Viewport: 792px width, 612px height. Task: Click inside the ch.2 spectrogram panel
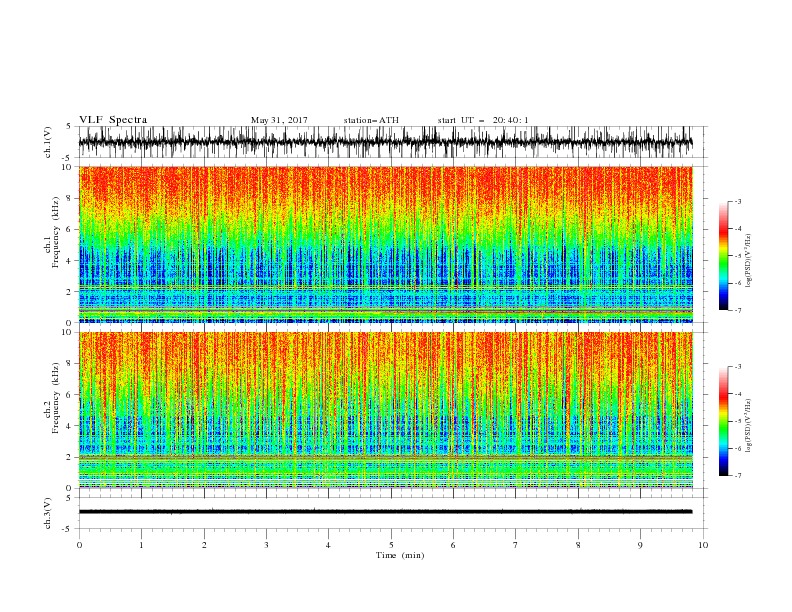[386, 410]
